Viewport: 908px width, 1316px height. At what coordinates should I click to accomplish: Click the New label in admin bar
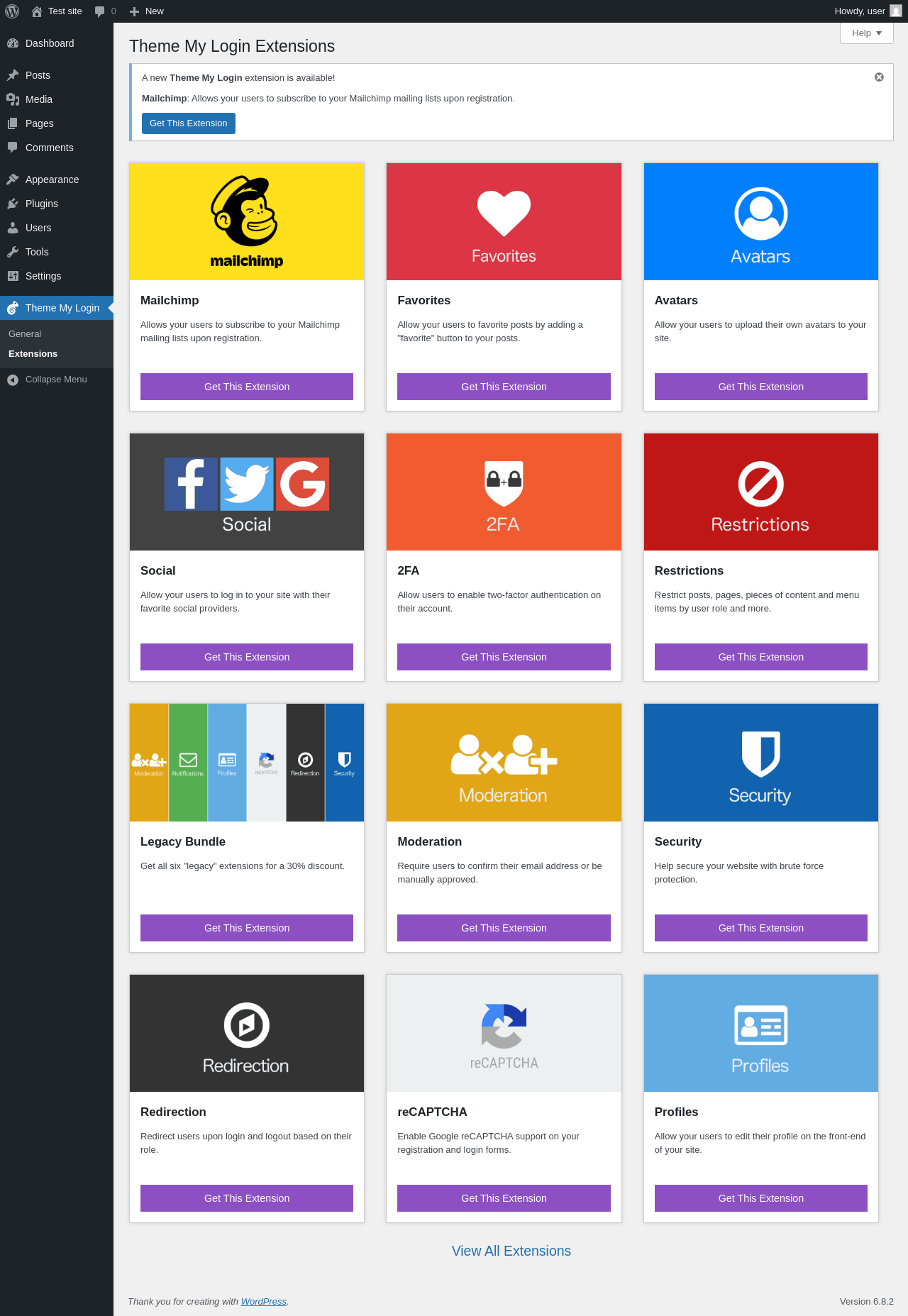coord(155,11)
